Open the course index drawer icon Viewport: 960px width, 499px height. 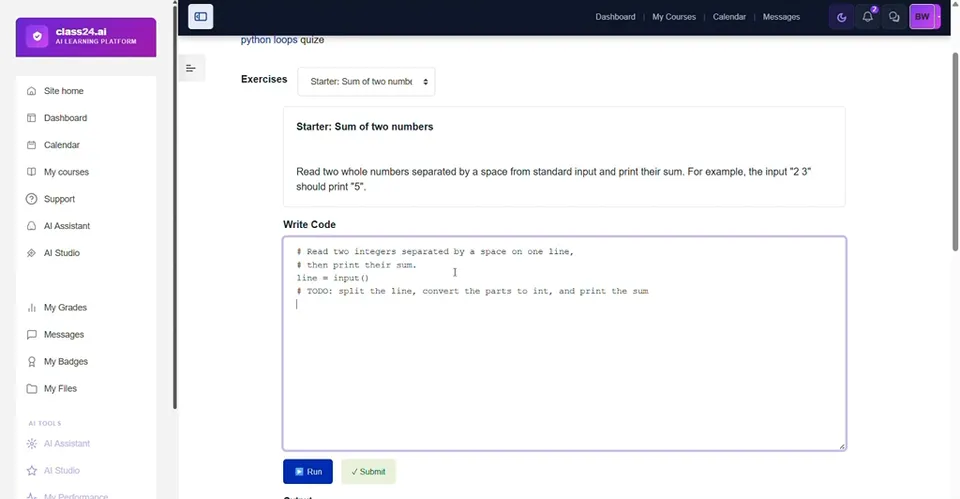(x=191, y=68)
